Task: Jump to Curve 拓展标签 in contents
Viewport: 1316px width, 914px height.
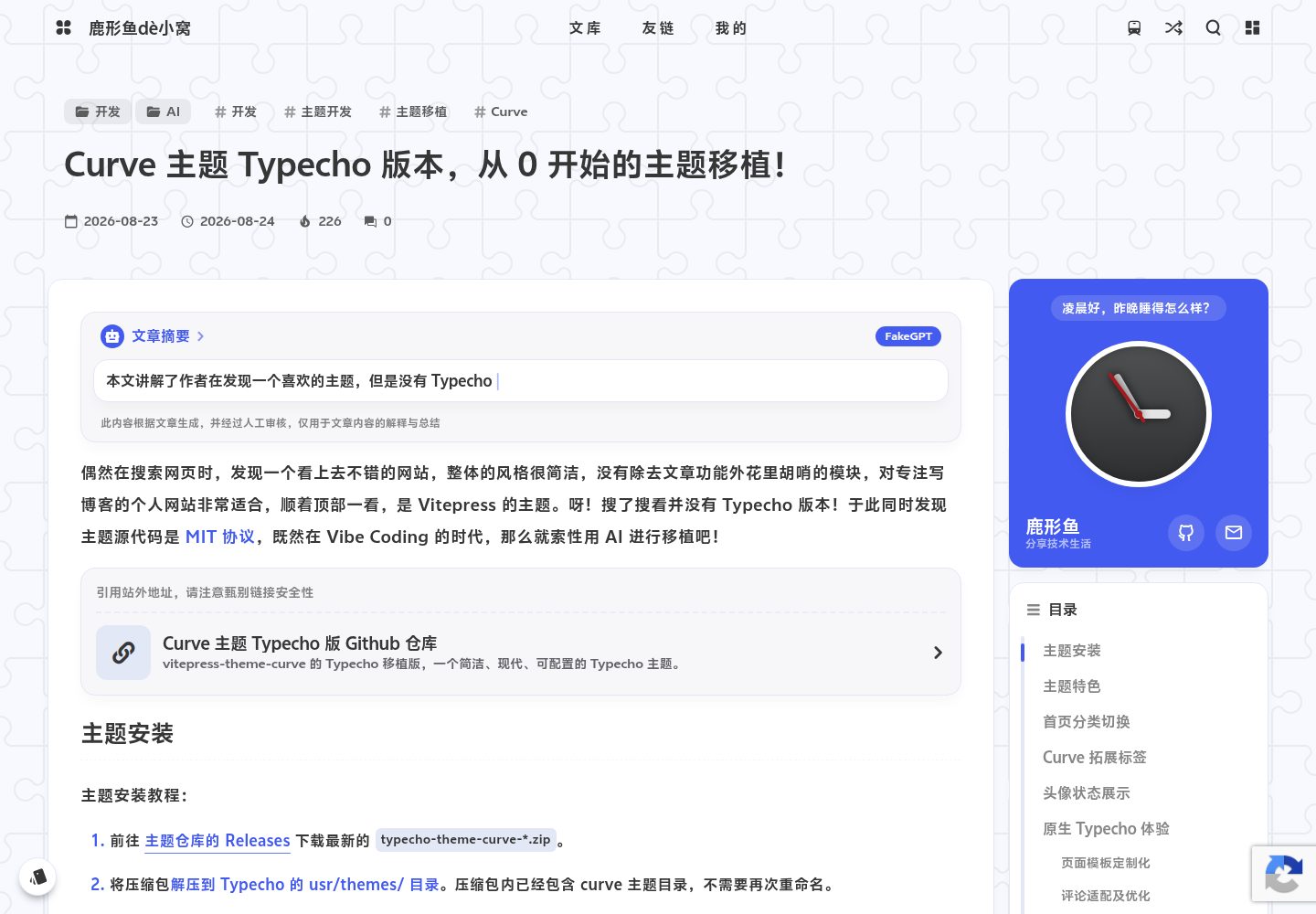Action: coord(1095,758)
